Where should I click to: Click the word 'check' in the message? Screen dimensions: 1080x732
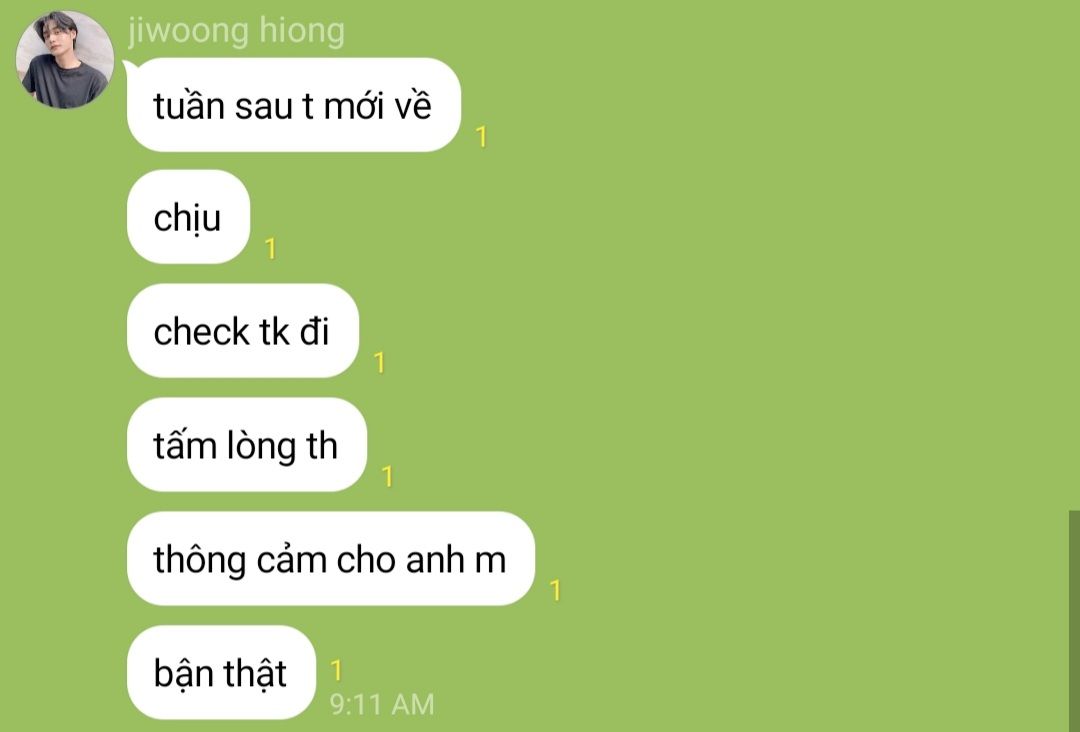point(201,331)
